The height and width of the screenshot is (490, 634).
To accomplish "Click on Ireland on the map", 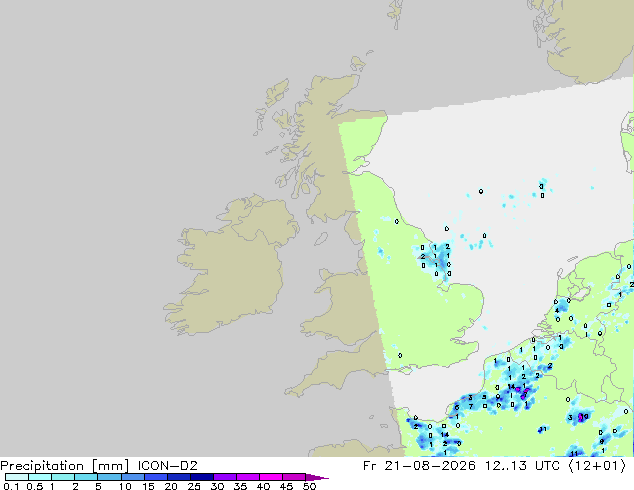I will click(x=230, y=267).
